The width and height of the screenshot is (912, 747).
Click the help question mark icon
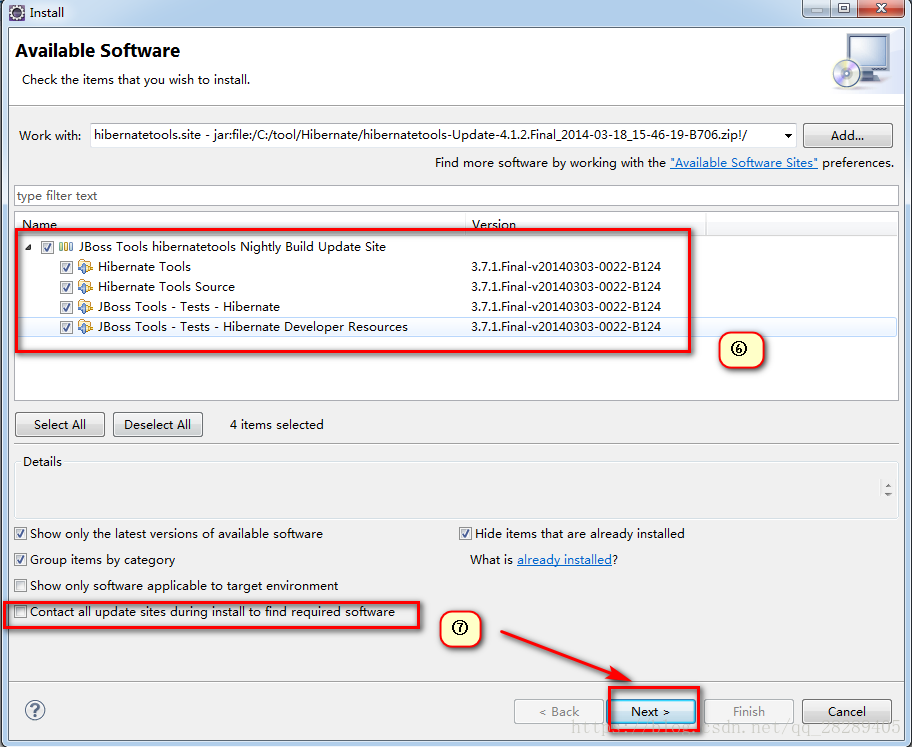tap(35, 710)
